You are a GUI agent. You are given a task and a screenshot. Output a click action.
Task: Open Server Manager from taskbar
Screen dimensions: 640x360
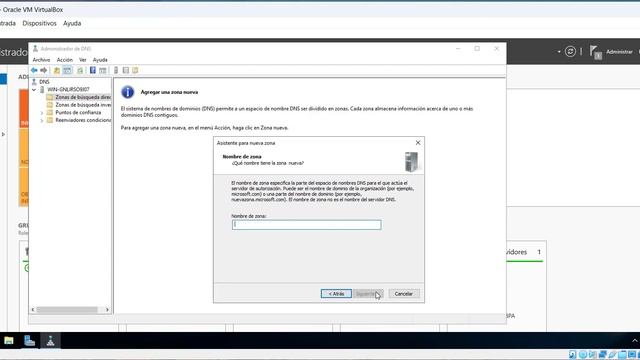(29, 340)
